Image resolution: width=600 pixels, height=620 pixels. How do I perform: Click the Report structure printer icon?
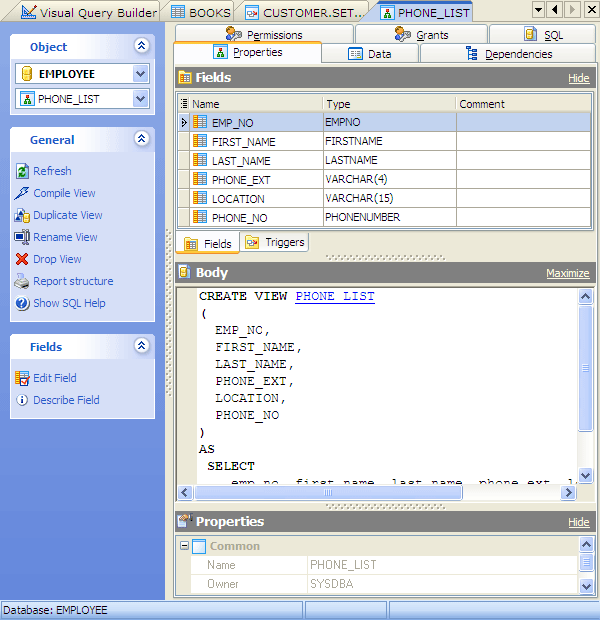(x=22, y=281)
